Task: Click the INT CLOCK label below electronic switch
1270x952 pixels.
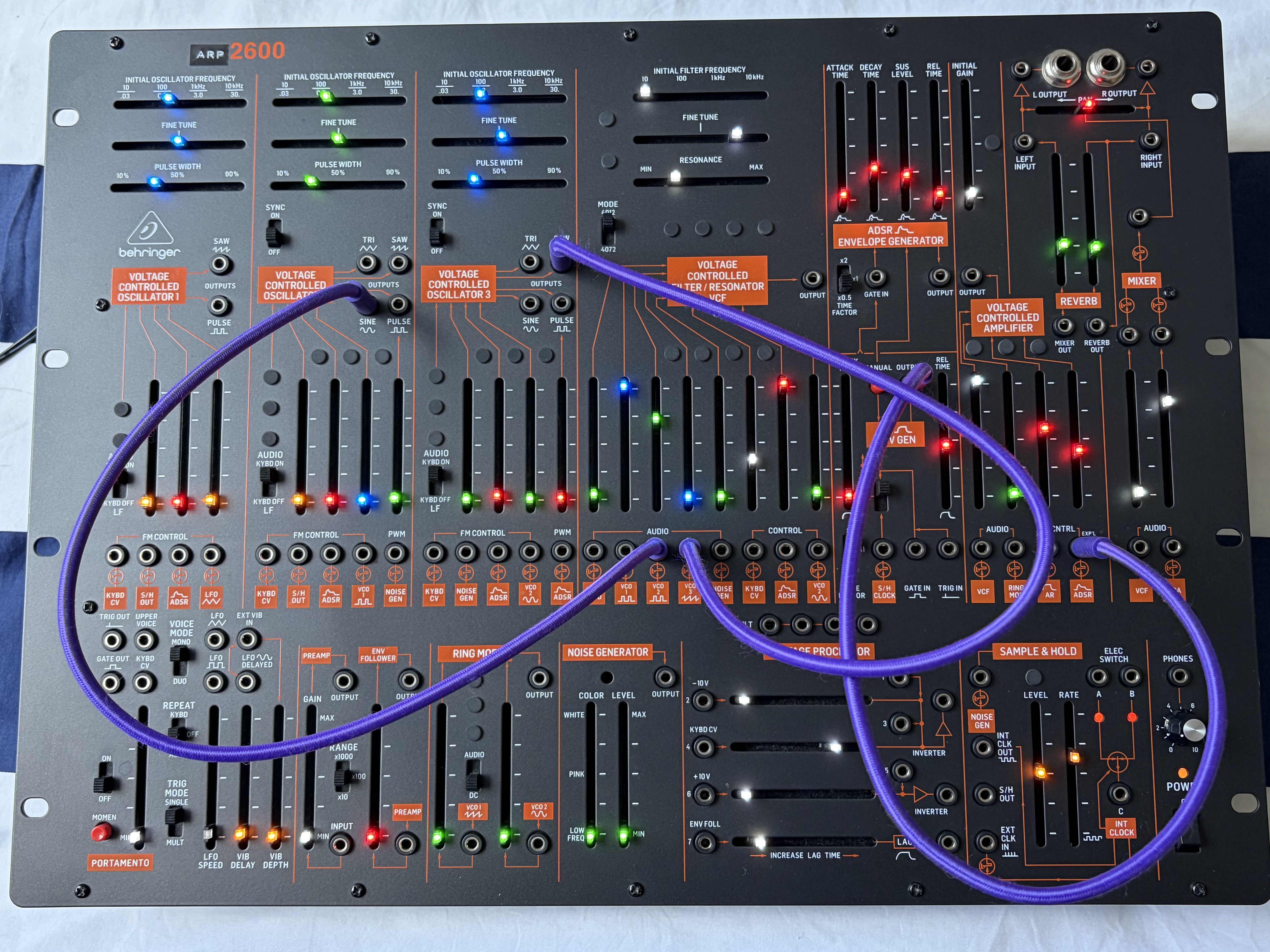Action: tap(1121, 828)
